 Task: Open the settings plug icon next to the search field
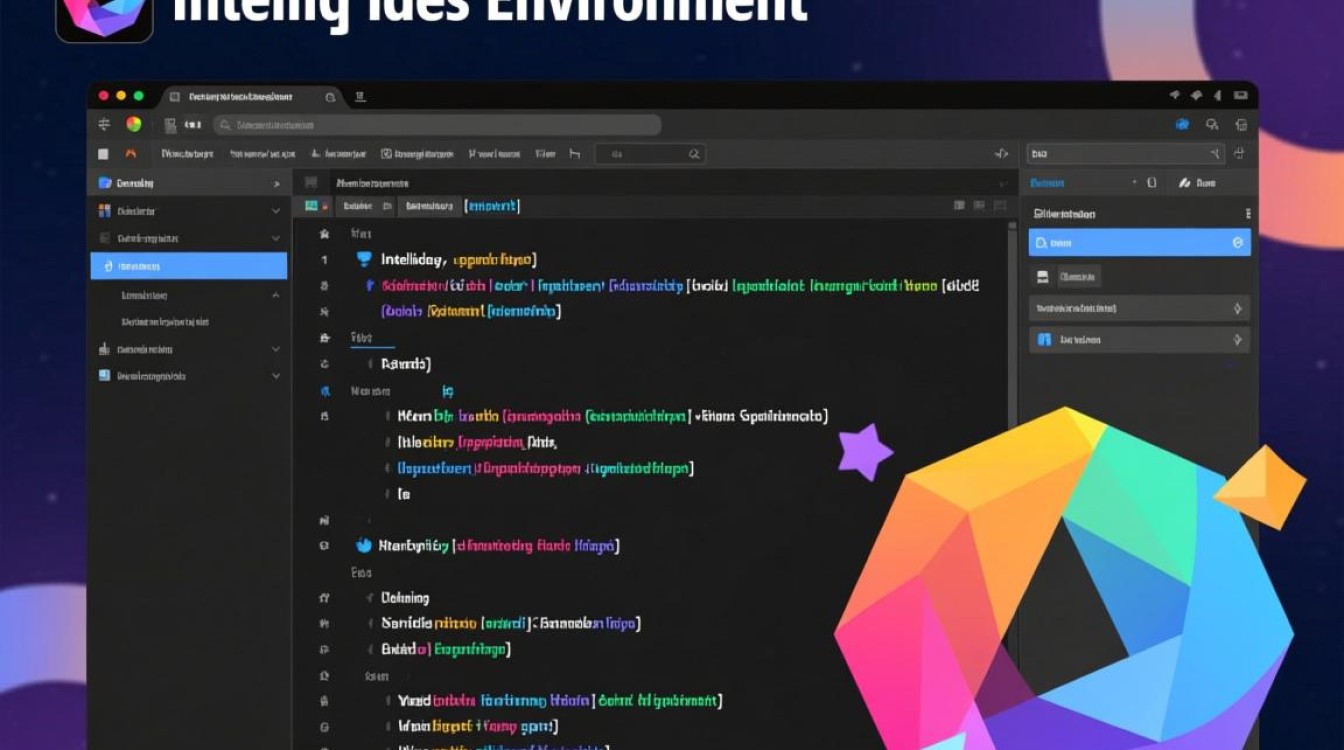click(1242, 153)
